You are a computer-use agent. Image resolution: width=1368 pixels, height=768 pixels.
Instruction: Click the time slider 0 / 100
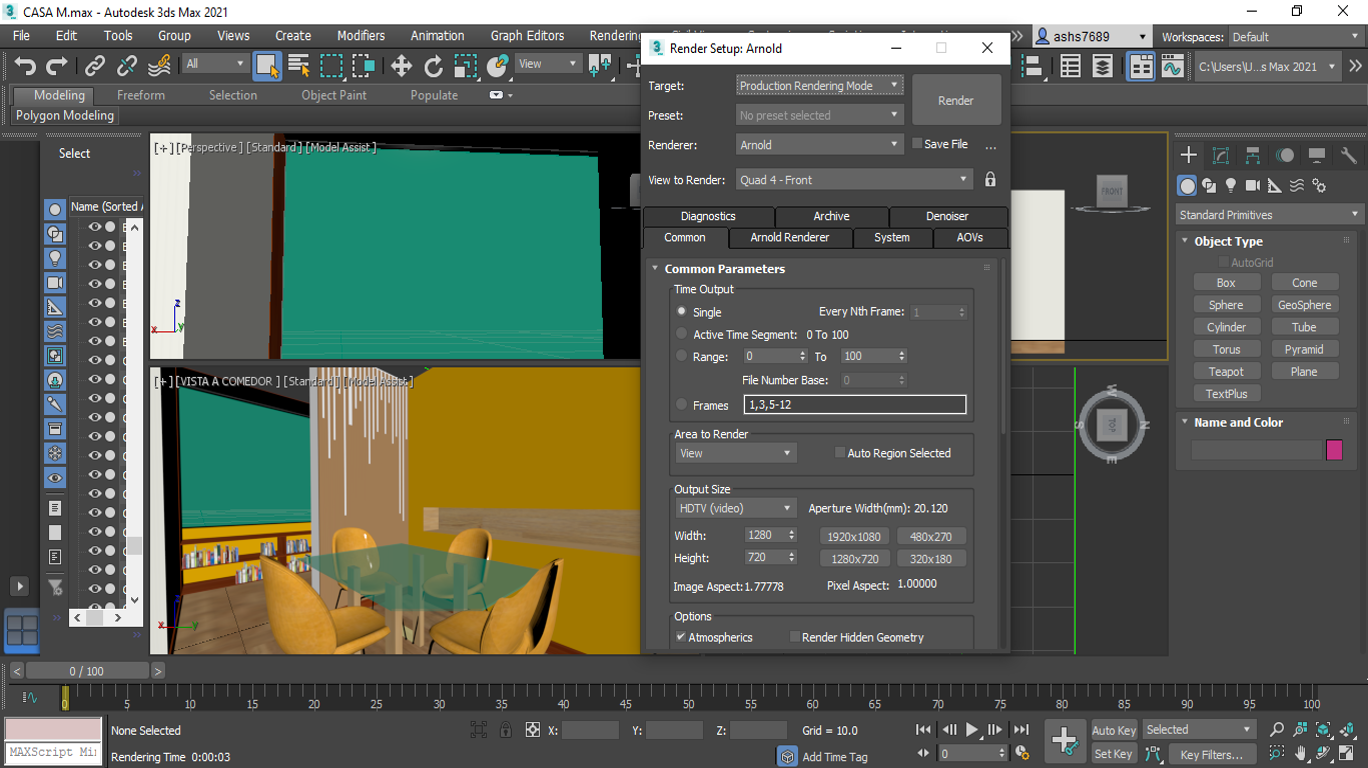[x=86, y=671]
